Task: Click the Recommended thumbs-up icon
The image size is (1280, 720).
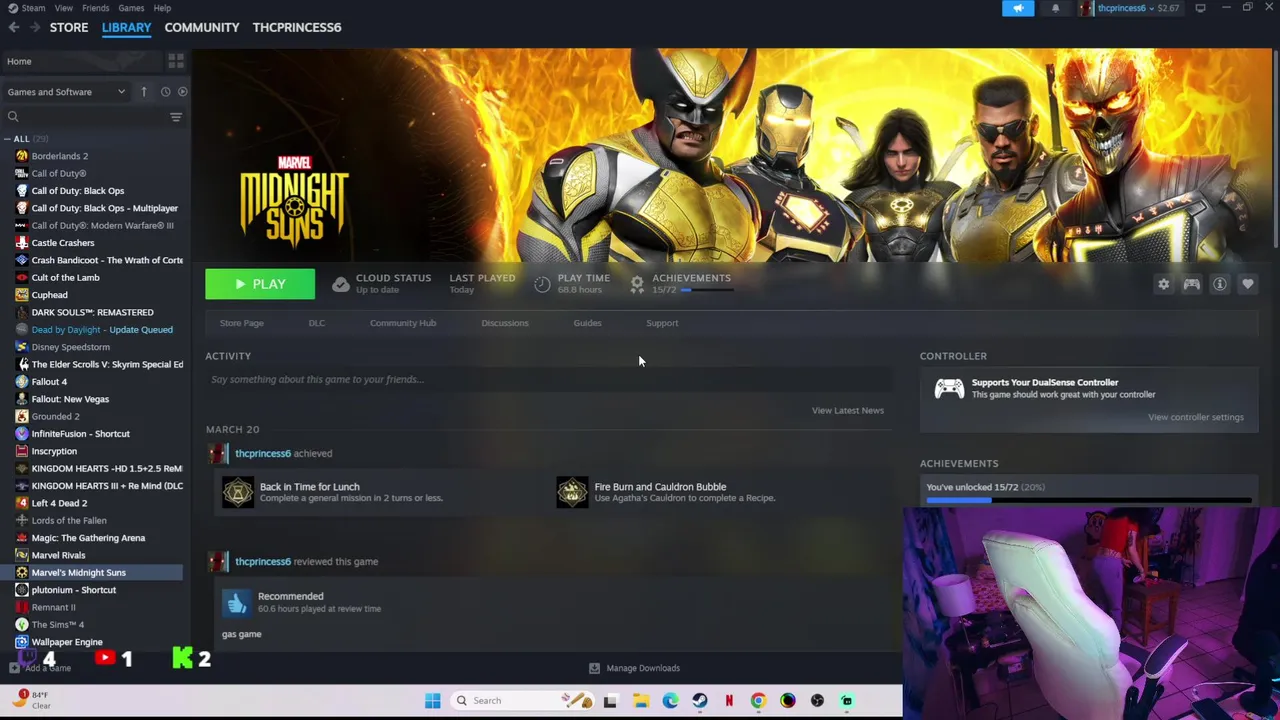Action: [237, 602]
